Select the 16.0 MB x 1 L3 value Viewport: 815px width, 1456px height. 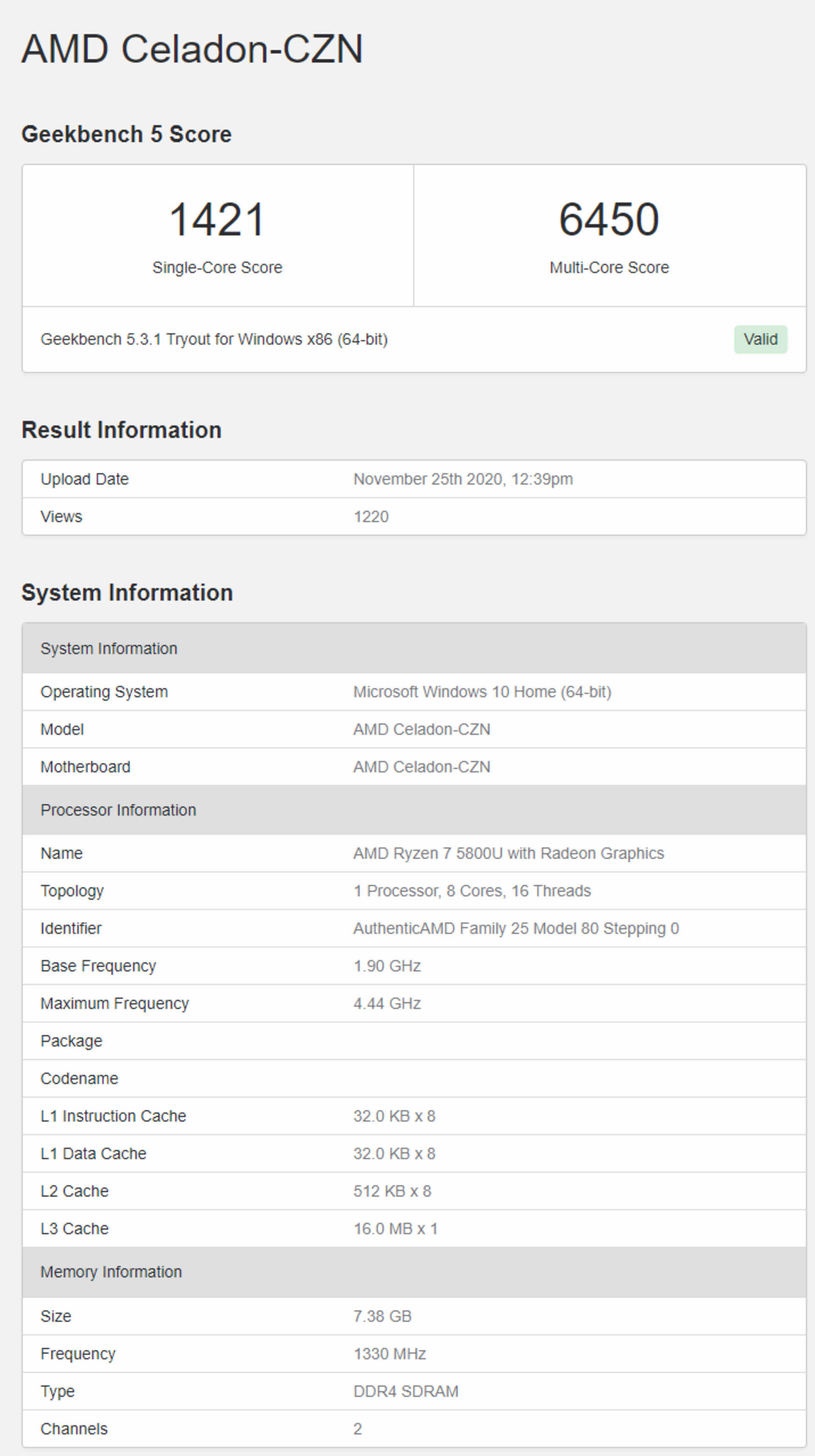coord(395,1229)
